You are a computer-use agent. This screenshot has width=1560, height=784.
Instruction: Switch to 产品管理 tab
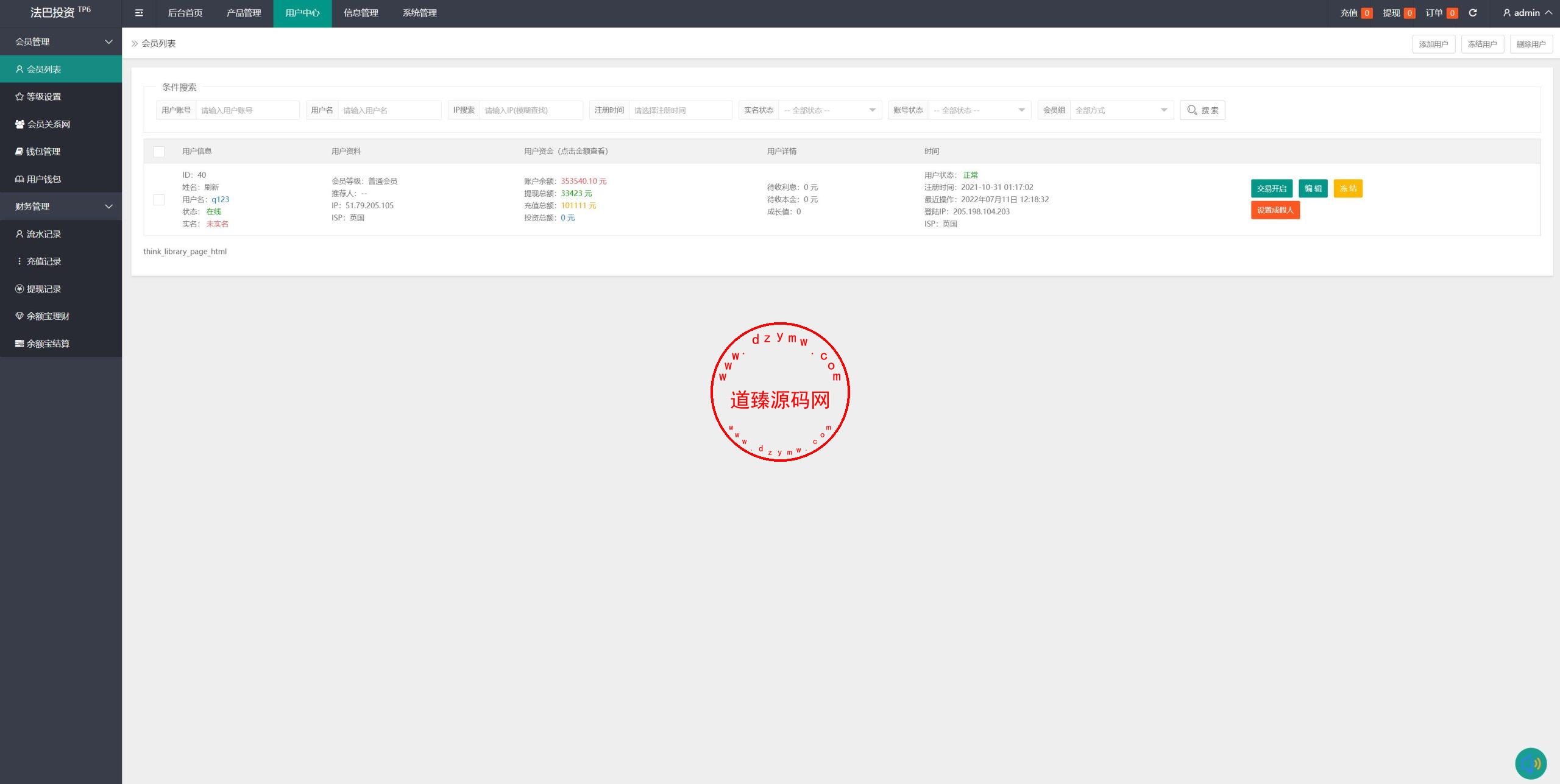(x=244, y=13)
